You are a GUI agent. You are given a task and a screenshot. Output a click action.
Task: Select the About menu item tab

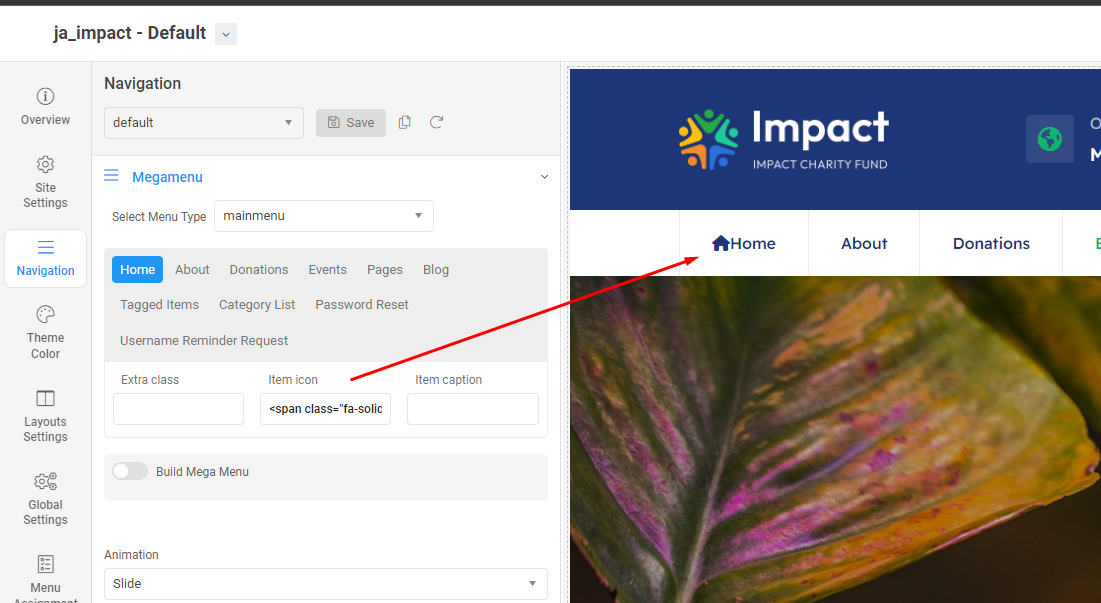coord(192,270)
